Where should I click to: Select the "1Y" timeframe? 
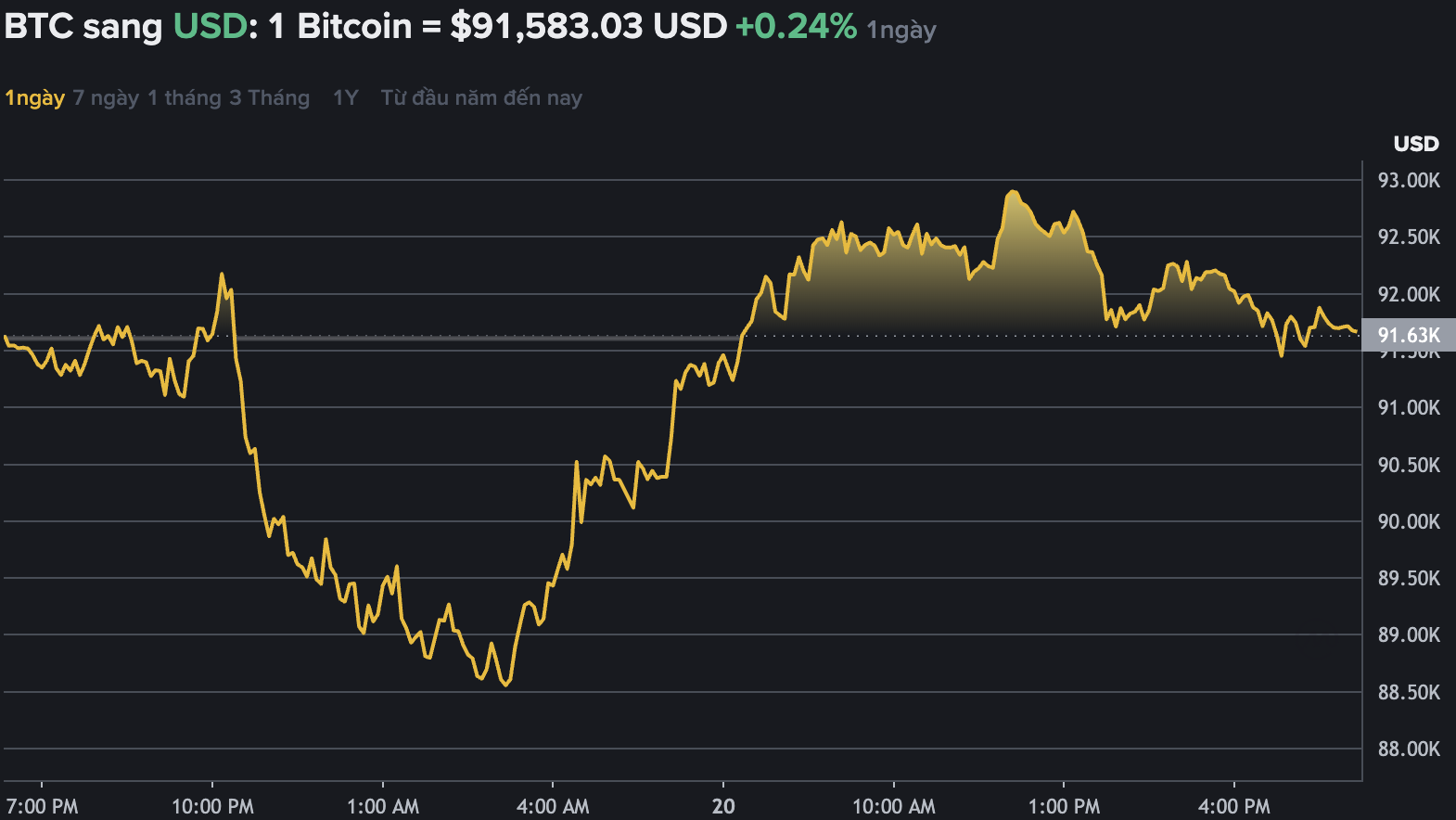click(x=344, y=96)
